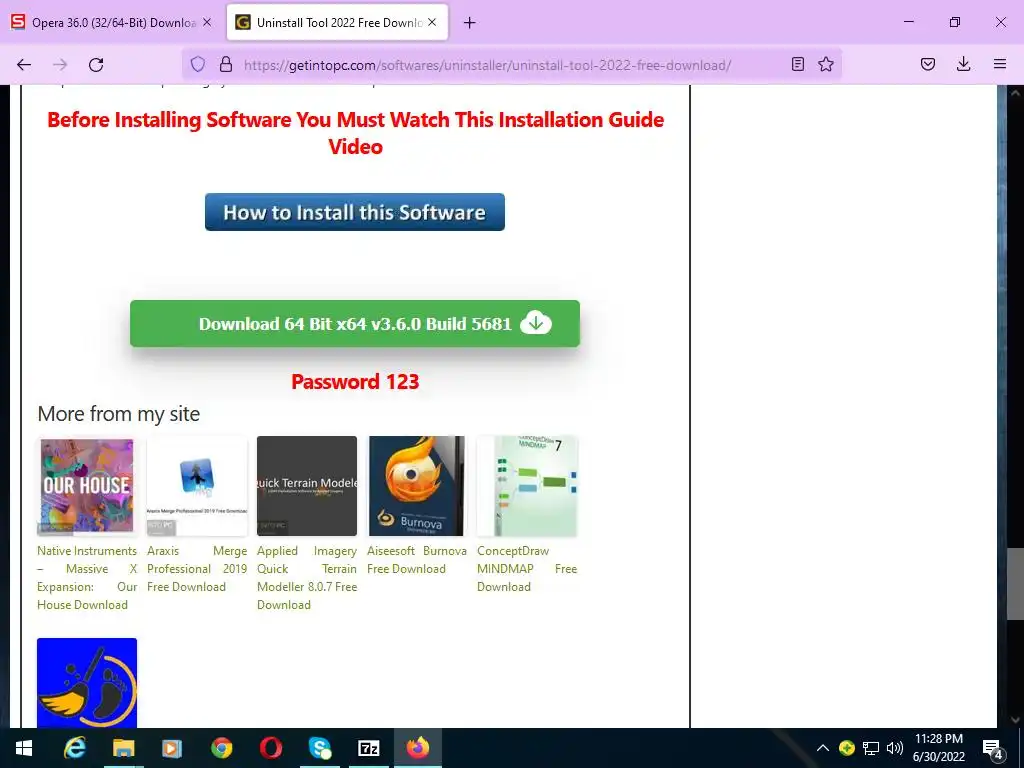Image resolution: width=1024 pixels, height=768 pixels.
Task: Click the page vertical scrollbar thumb
Action: pos(1015,583)
